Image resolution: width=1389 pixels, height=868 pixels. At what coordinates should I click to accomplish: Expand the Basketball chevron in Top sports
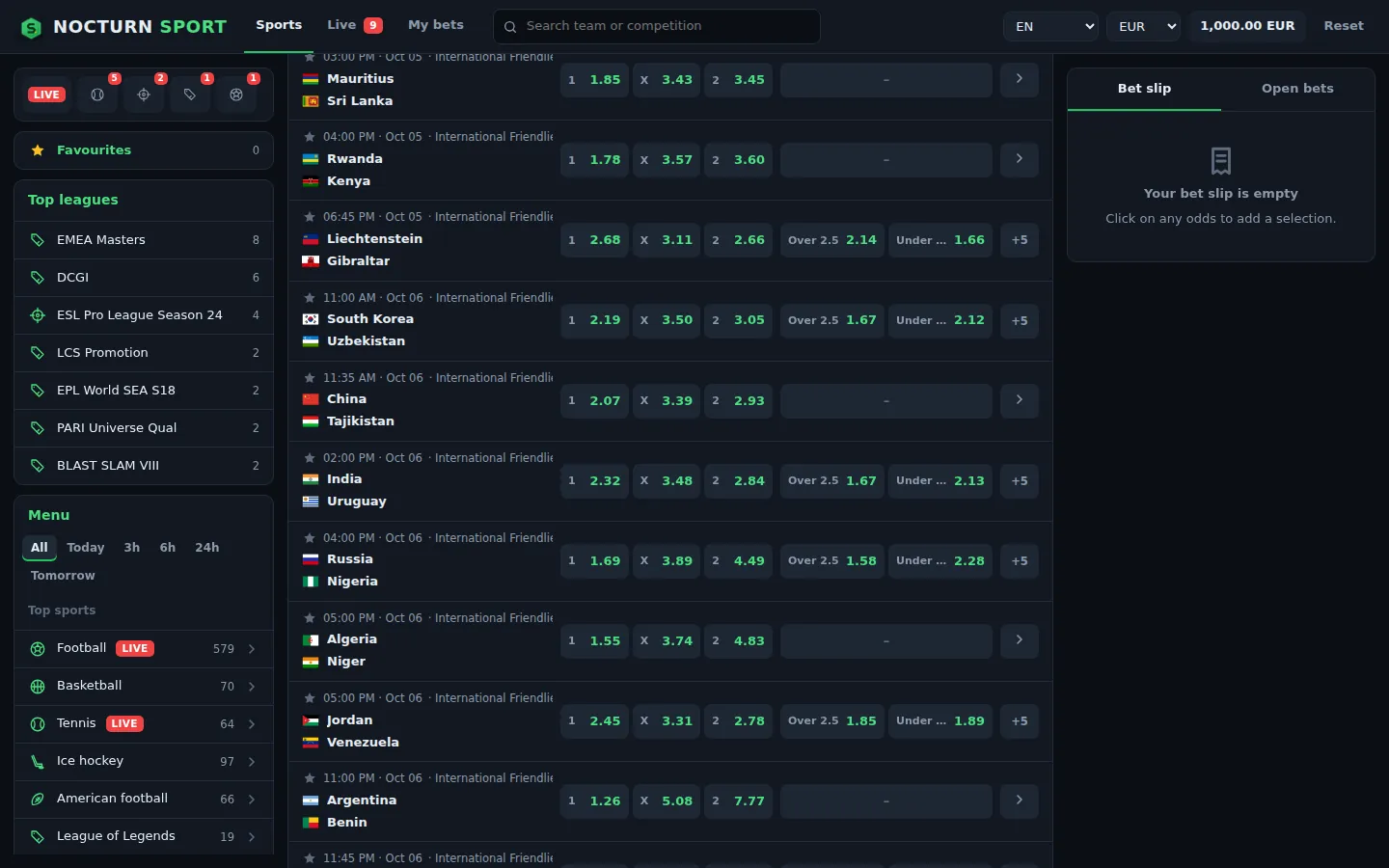252,687
